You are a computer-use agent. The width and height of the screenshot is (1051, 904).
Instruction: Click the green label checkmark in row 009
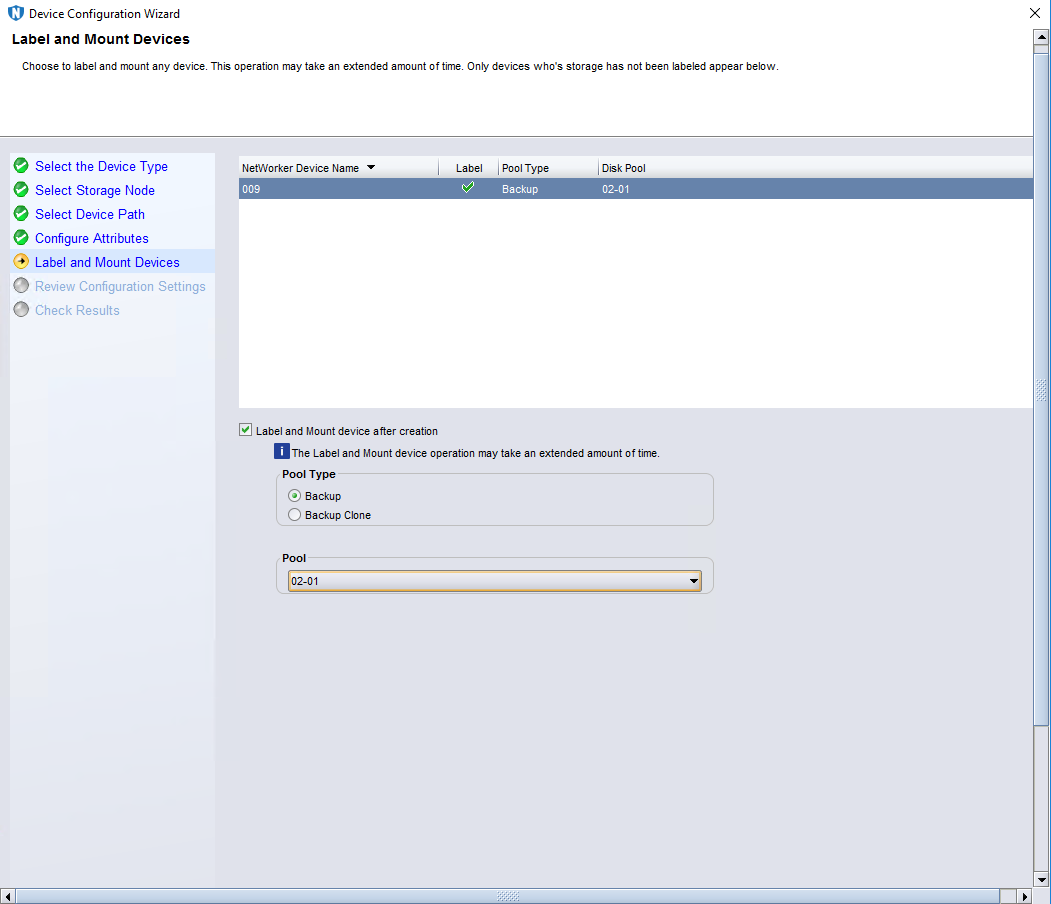tap(468, 188)
